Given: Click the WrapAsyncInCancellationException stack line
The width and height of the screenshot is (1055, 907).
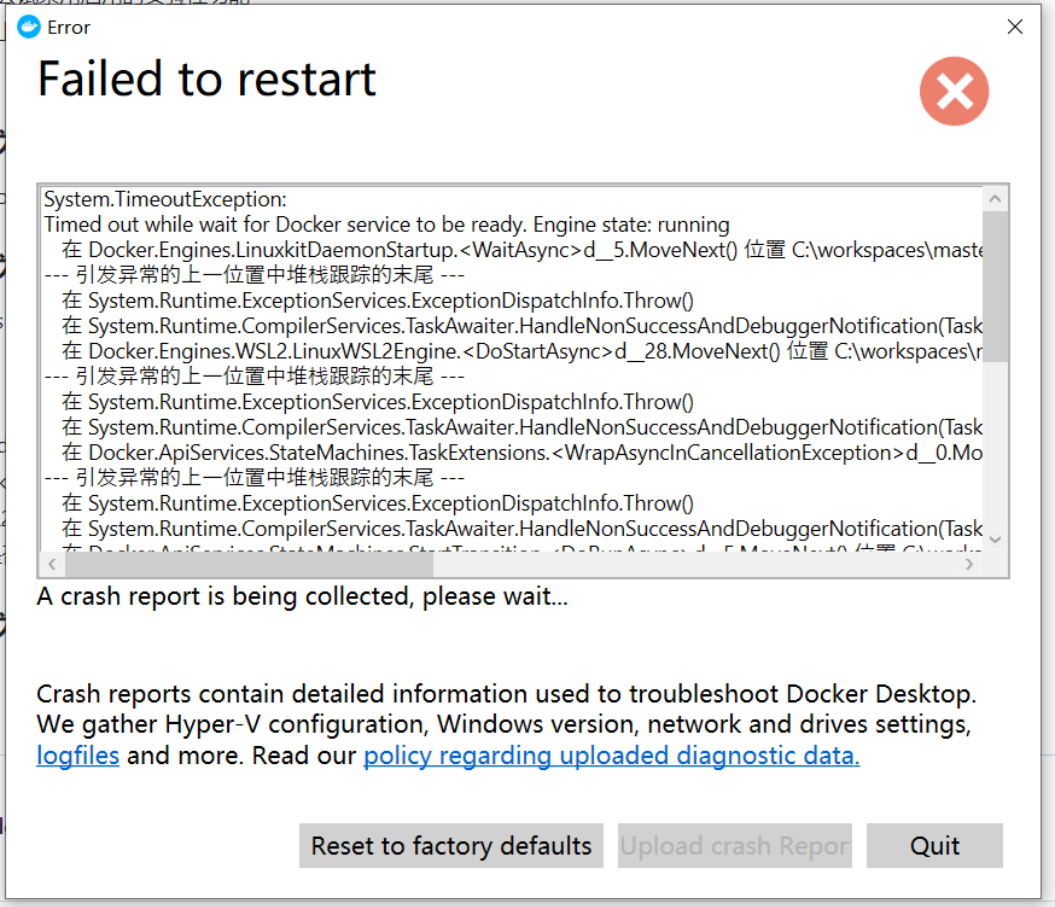Looking at the screenshot, I should click(522, 453).
